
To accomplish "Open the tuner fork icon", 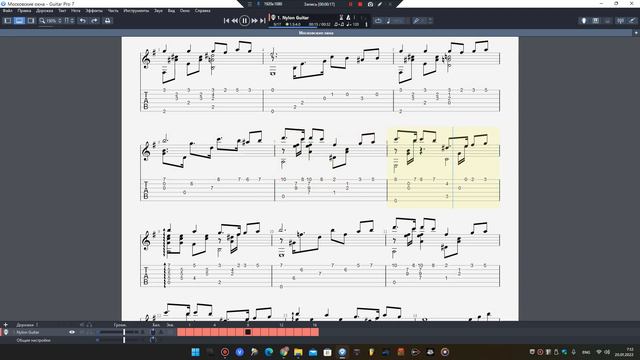I will [x=416, y=20].
